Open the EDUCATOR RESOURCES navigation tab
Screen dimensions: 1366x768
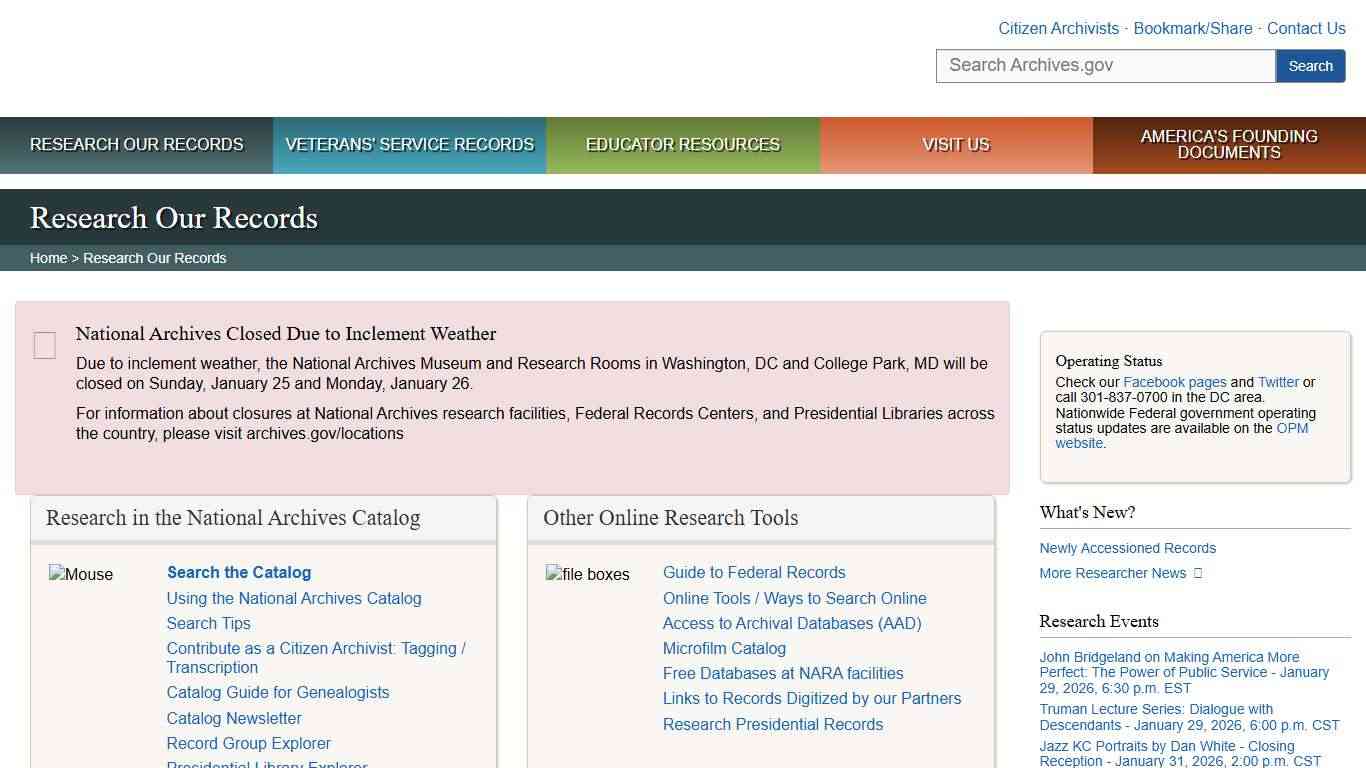(x=682, y=144)
